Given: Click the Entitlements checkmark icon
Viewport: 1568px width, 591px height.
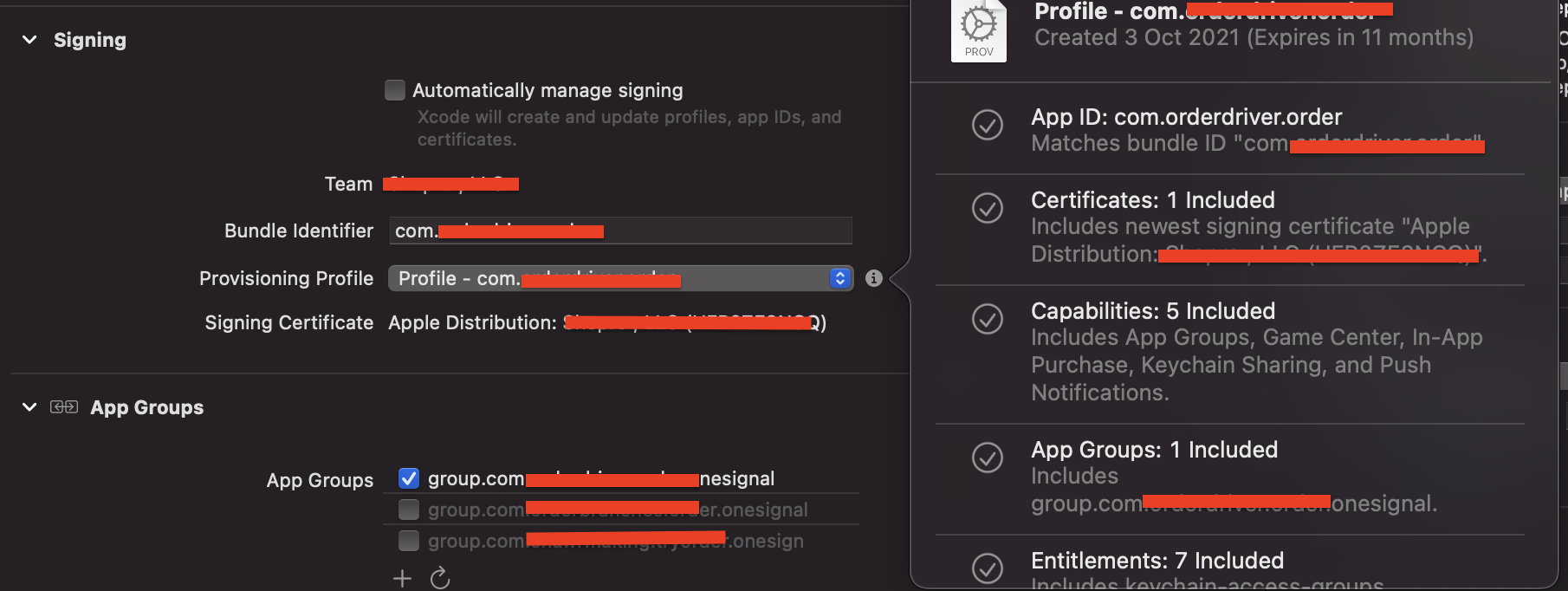Looking at the screenshot, I should (988, 568).
